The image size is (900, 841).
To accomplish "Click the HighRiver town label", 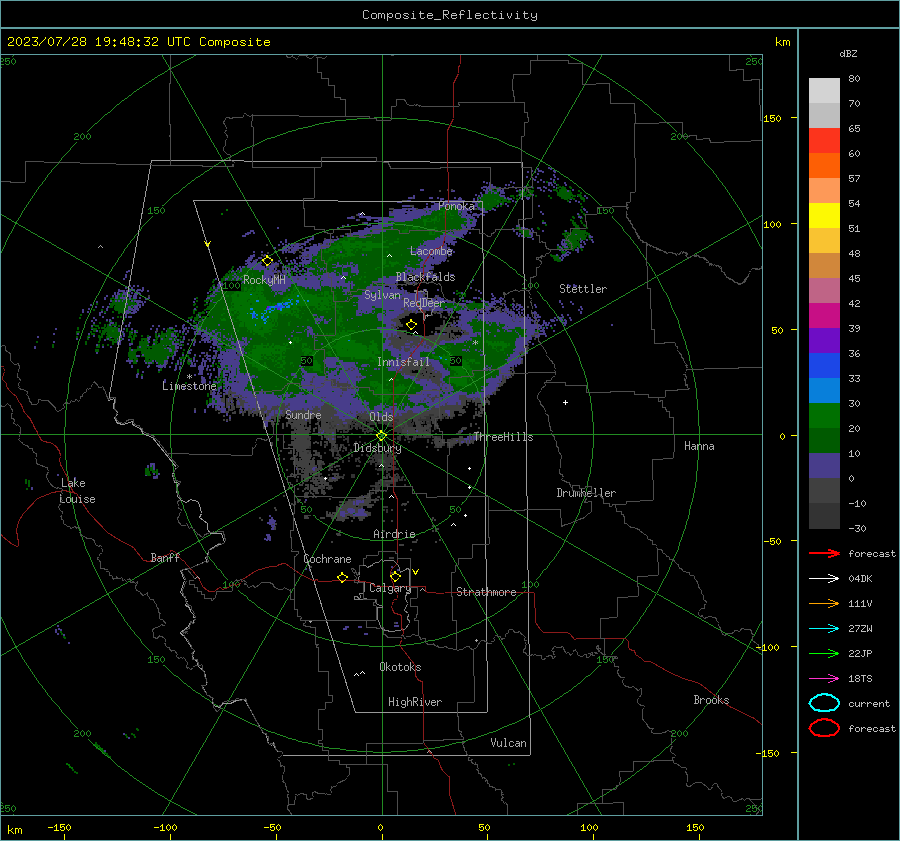I will click(x=415, y=702).
